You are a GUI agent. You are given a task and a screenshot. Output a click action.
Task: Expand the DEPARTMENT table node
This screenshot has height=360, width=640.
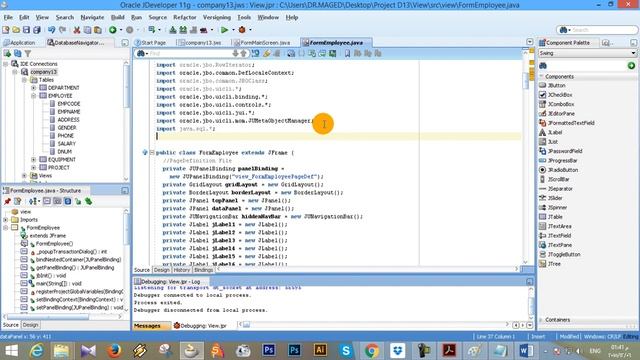(34, 88)
